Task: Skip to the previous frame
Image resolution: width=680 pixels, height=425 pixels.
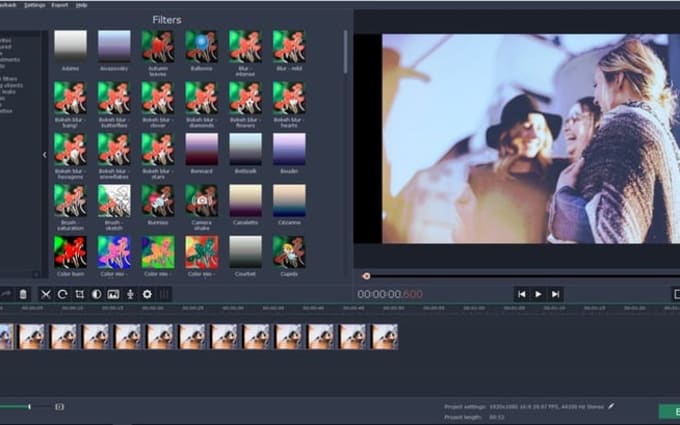Action: [x=522, y=294]
